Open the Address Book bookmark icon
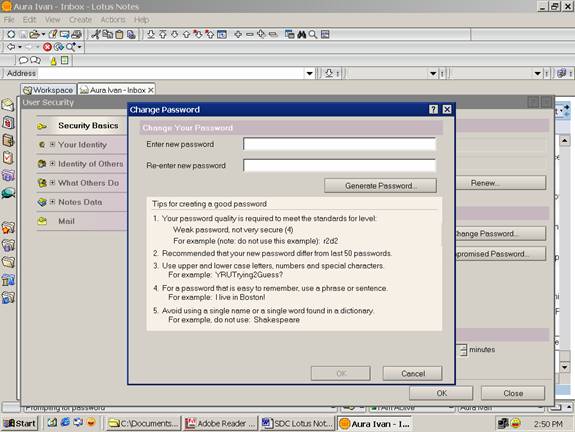 pyautogui.click(x=8, y=140)
